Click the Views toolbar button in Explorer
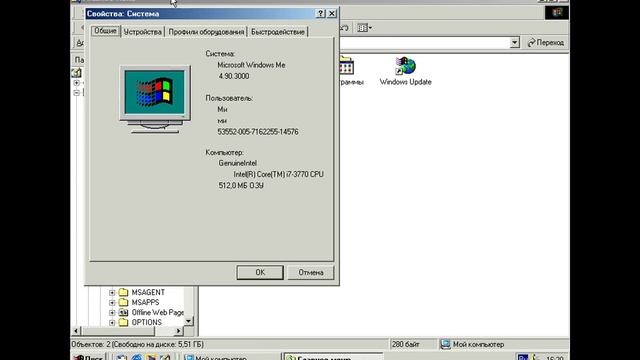Viewport: 640px width, 360px height. (364, 28)
